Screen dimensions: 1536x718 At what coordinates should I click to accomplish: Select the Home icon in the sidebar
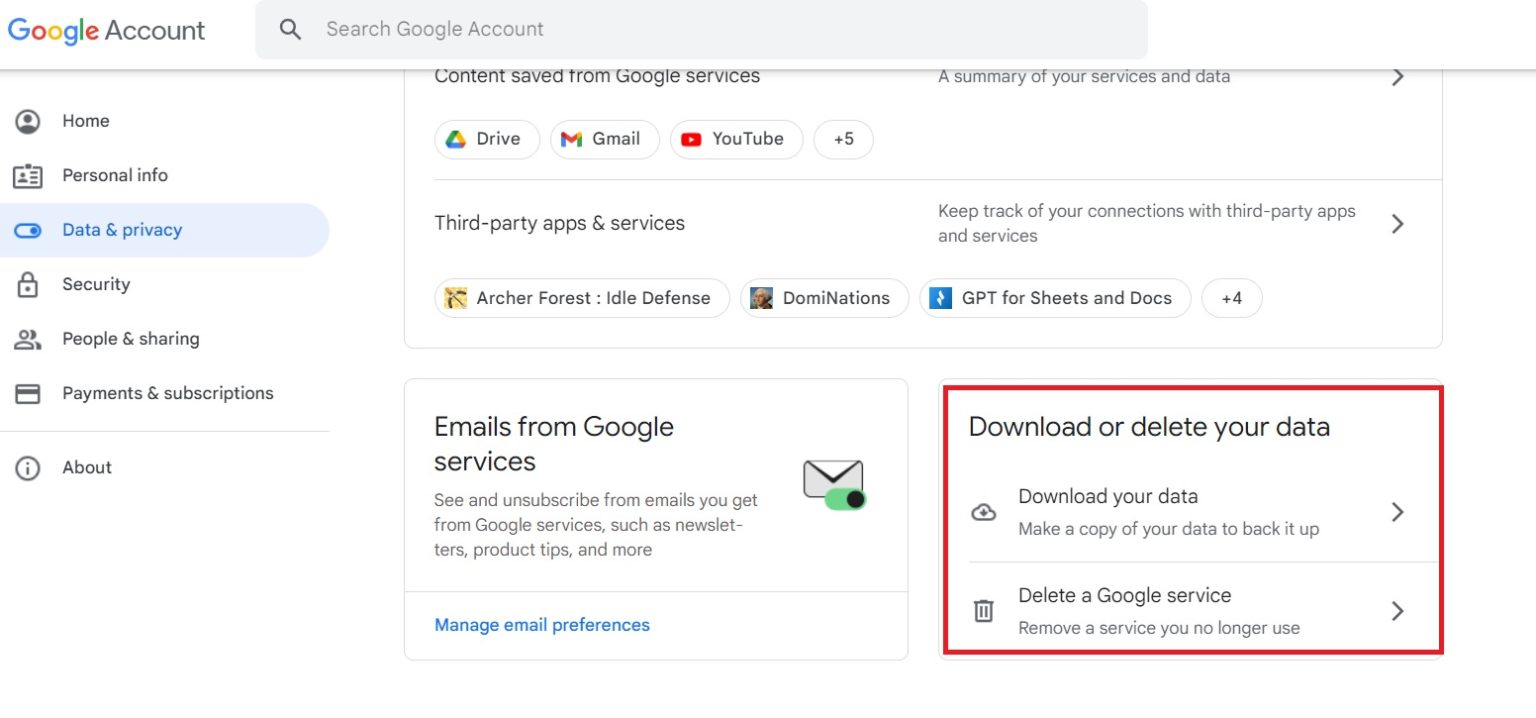tap(29, 121)
